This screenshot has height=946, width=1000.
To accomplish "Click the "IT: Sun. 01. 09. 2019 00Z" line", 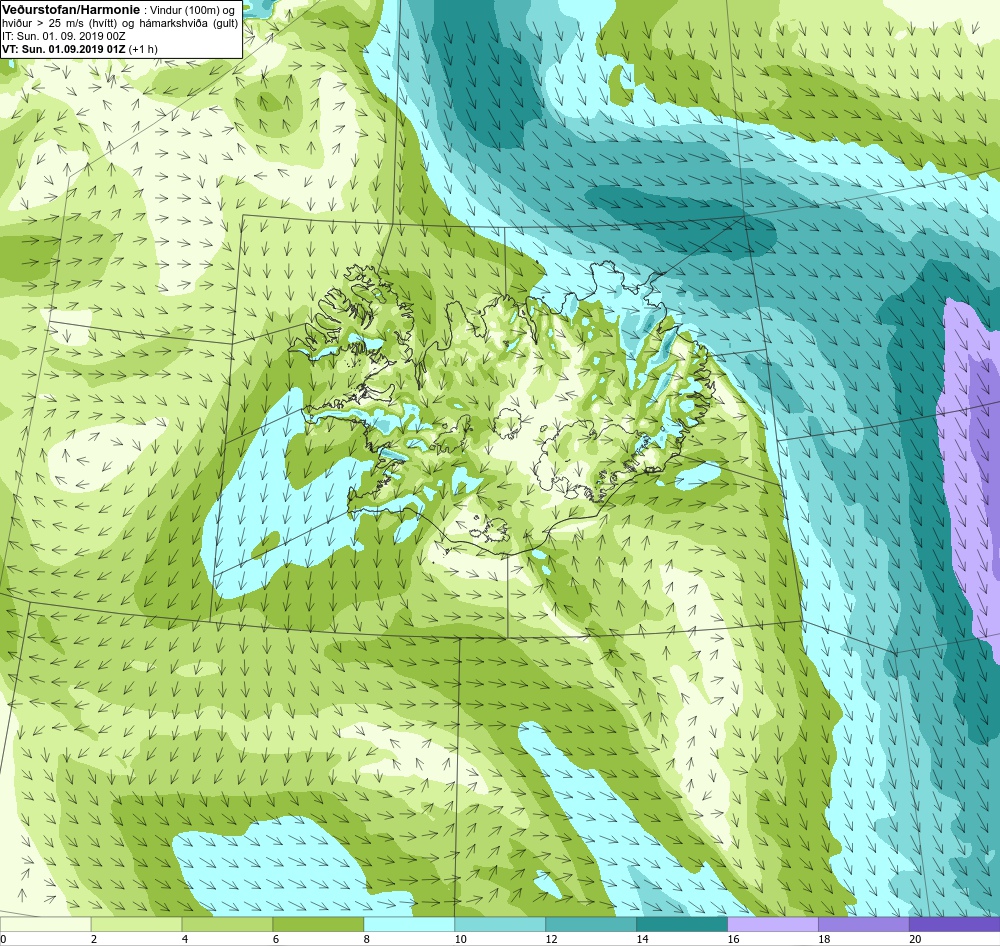I will [64, 36].
